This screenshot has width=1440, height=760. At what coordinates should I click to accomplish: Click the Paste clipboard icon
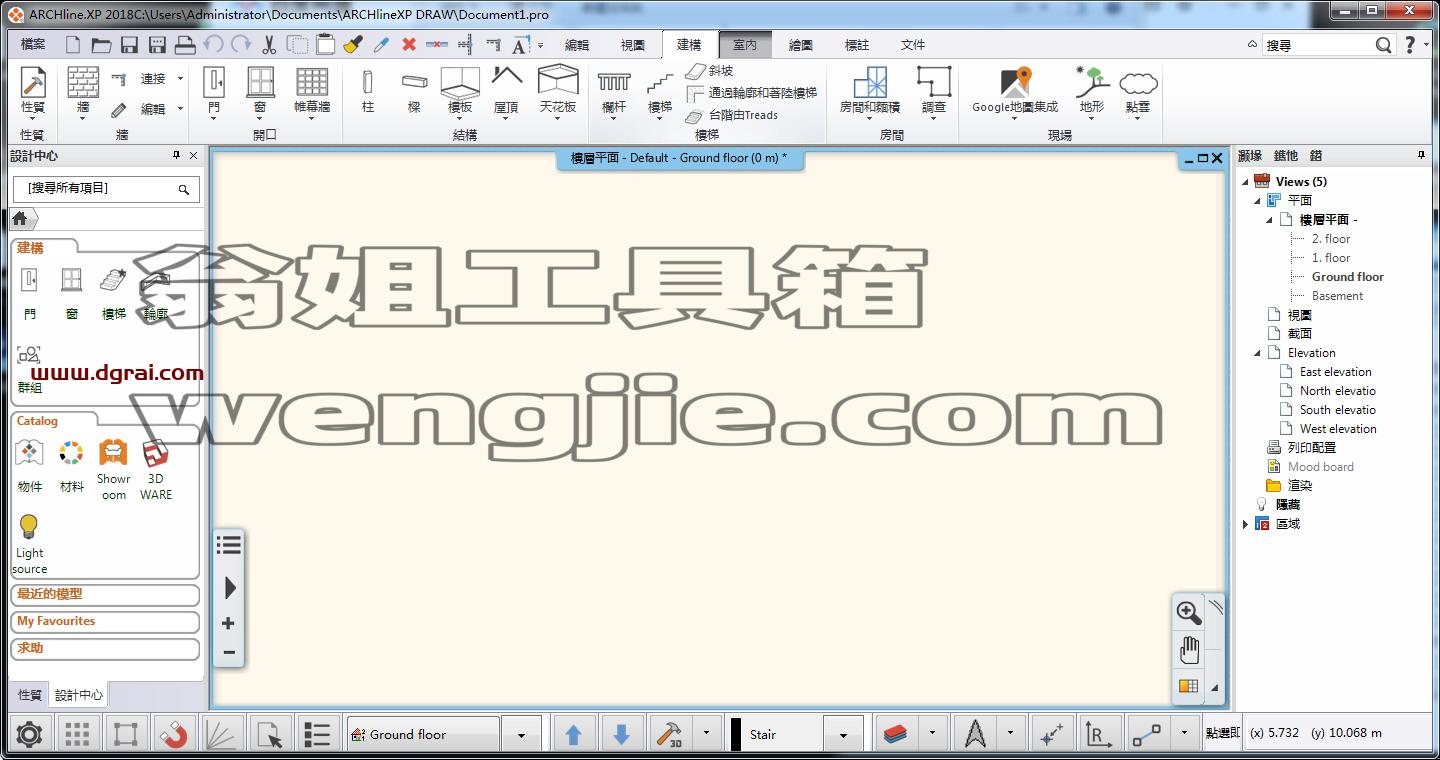tap(325, 45)
